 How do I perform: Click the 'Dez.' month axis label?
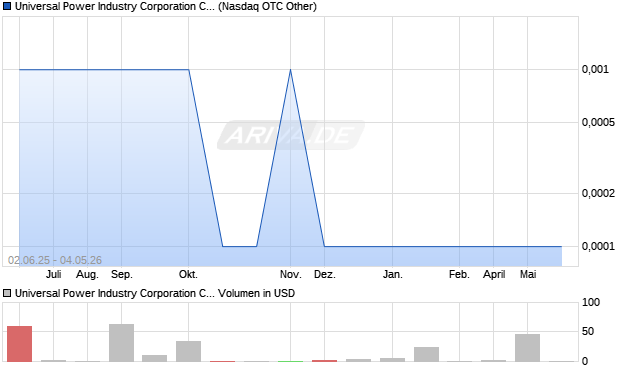pos(325,274)
